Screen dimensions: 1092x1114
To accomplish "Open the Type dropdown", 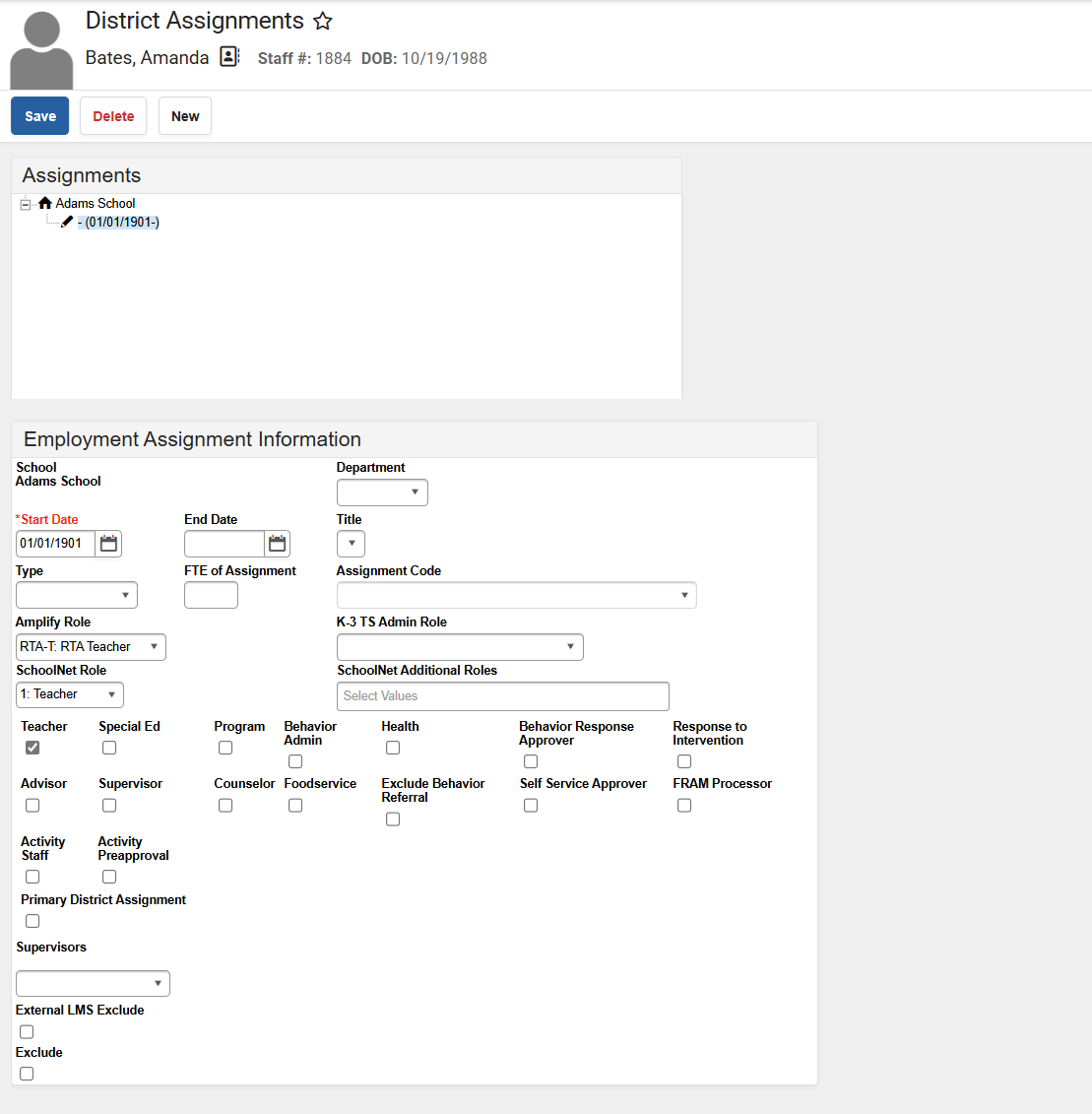I will 77,595.
